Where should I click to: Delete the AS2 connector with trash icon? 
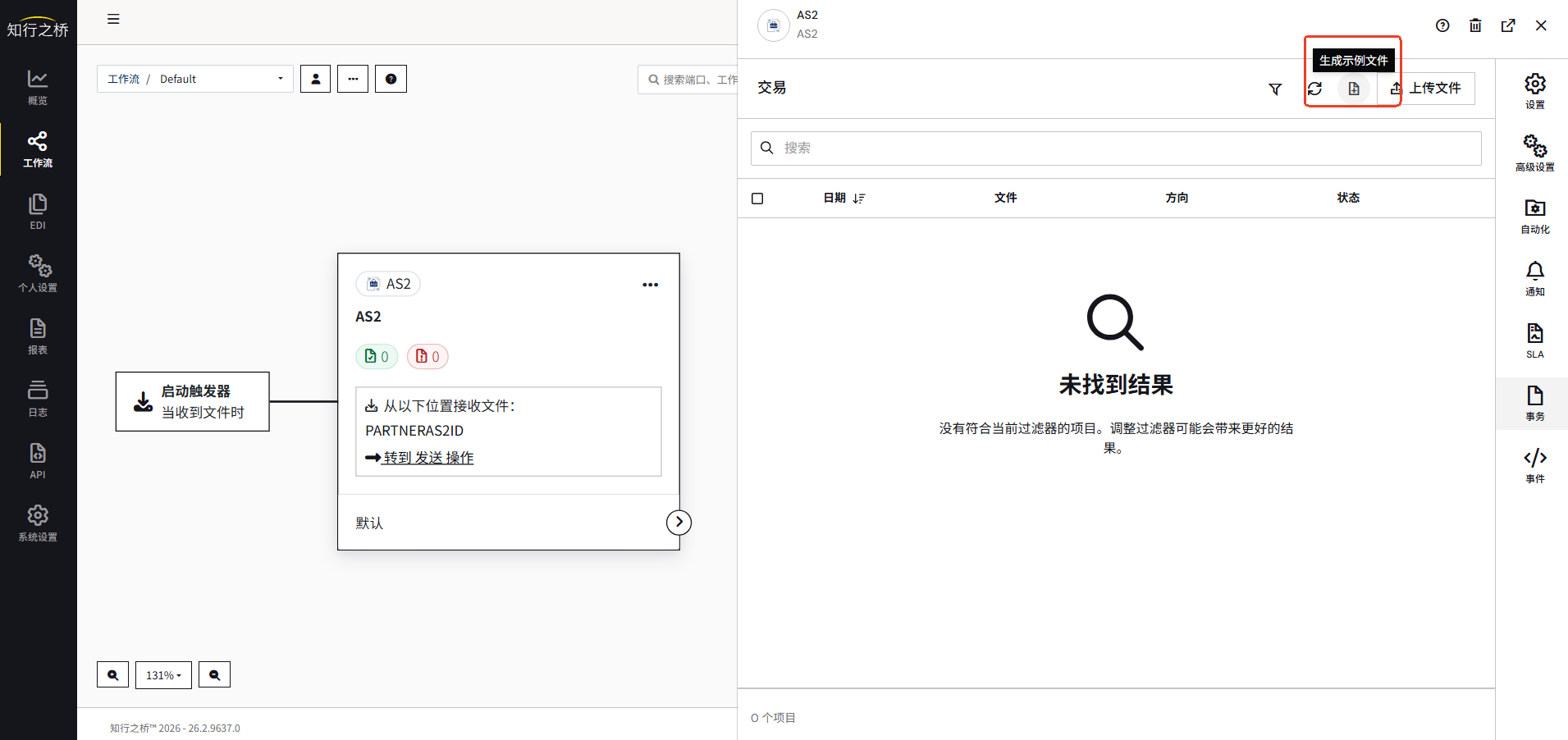1475,25
